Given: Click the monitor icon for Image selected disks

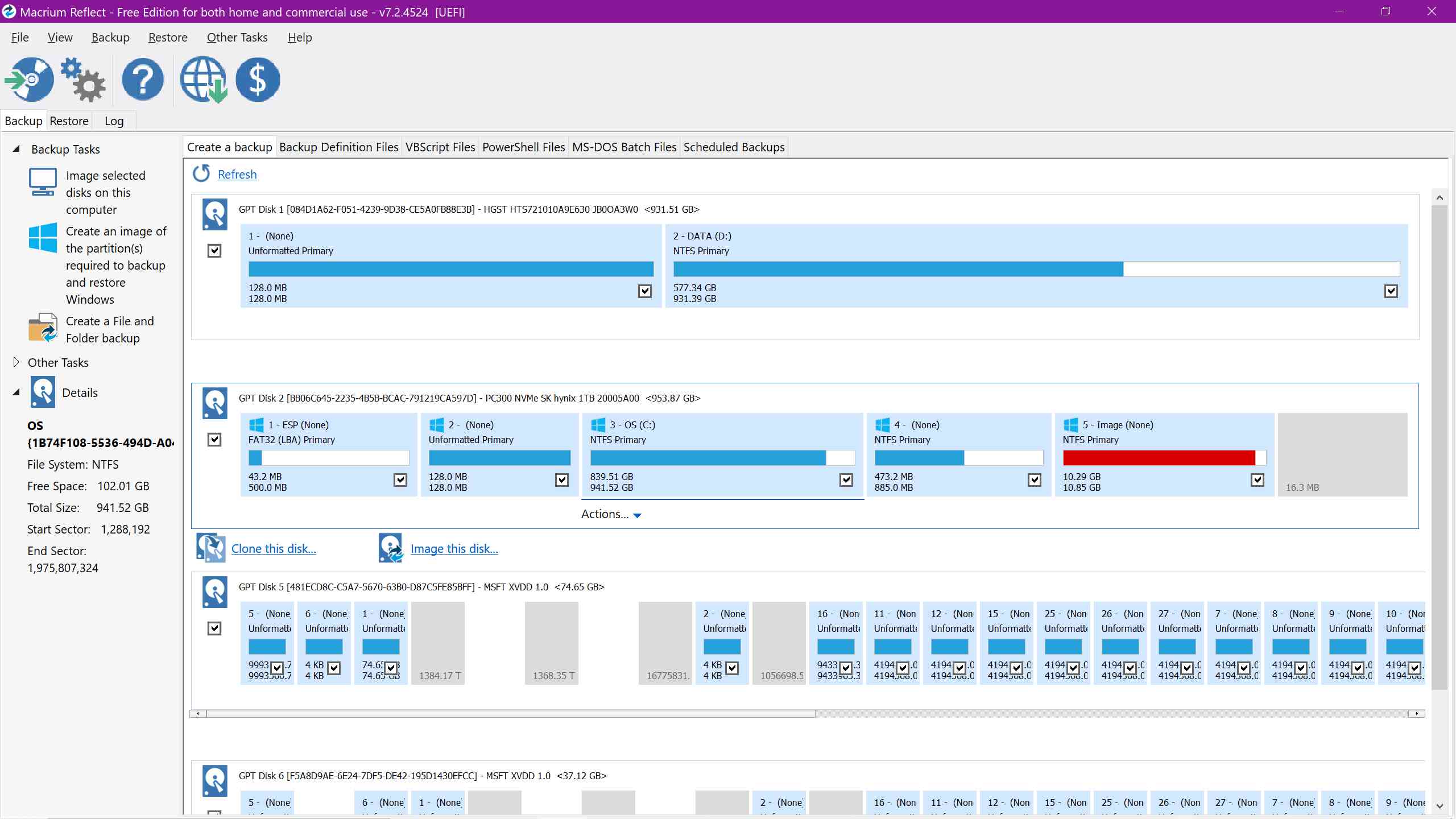Looking at the screenshot, I should pos(43,182).
